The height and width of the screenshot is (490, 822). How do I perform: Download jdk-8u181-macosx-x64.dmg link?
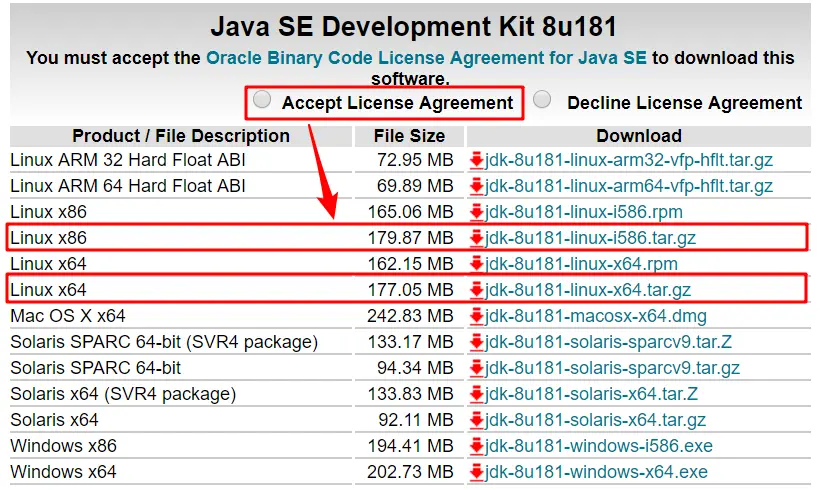(596, 316)
